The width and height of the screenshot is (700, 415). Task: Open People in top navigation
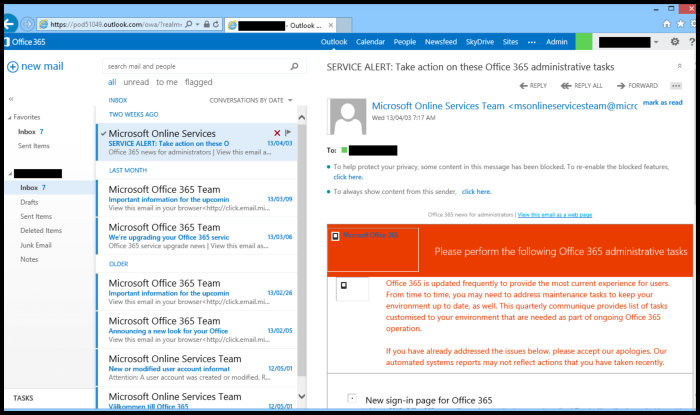[x=404, y=42]
